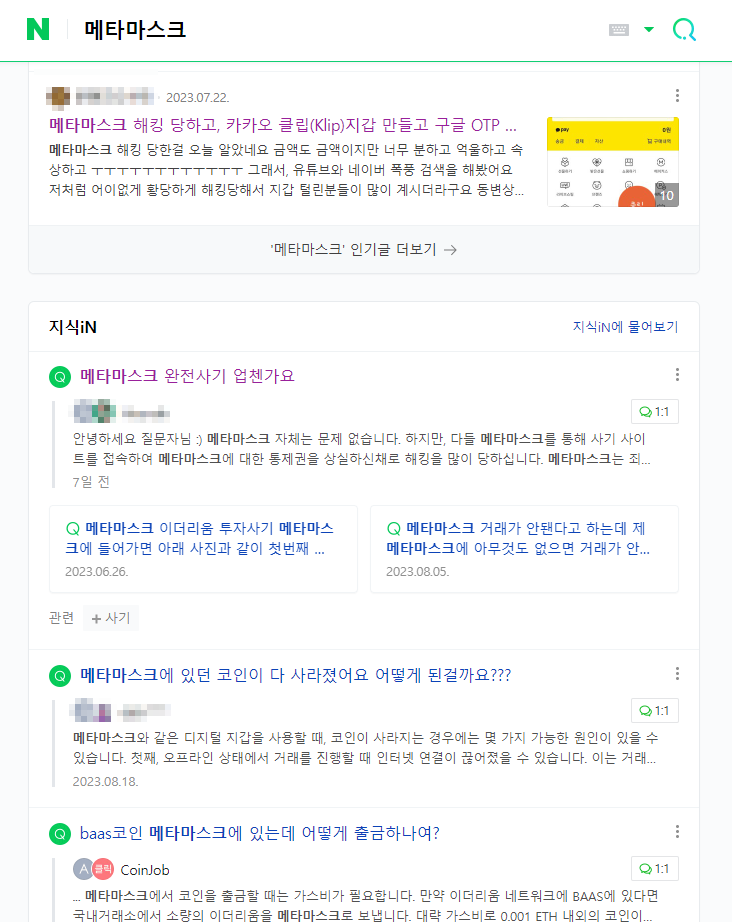Expand the dropdown arrow beside keyboard icon
Screen dimensions: 732x922
pos(649,29)
